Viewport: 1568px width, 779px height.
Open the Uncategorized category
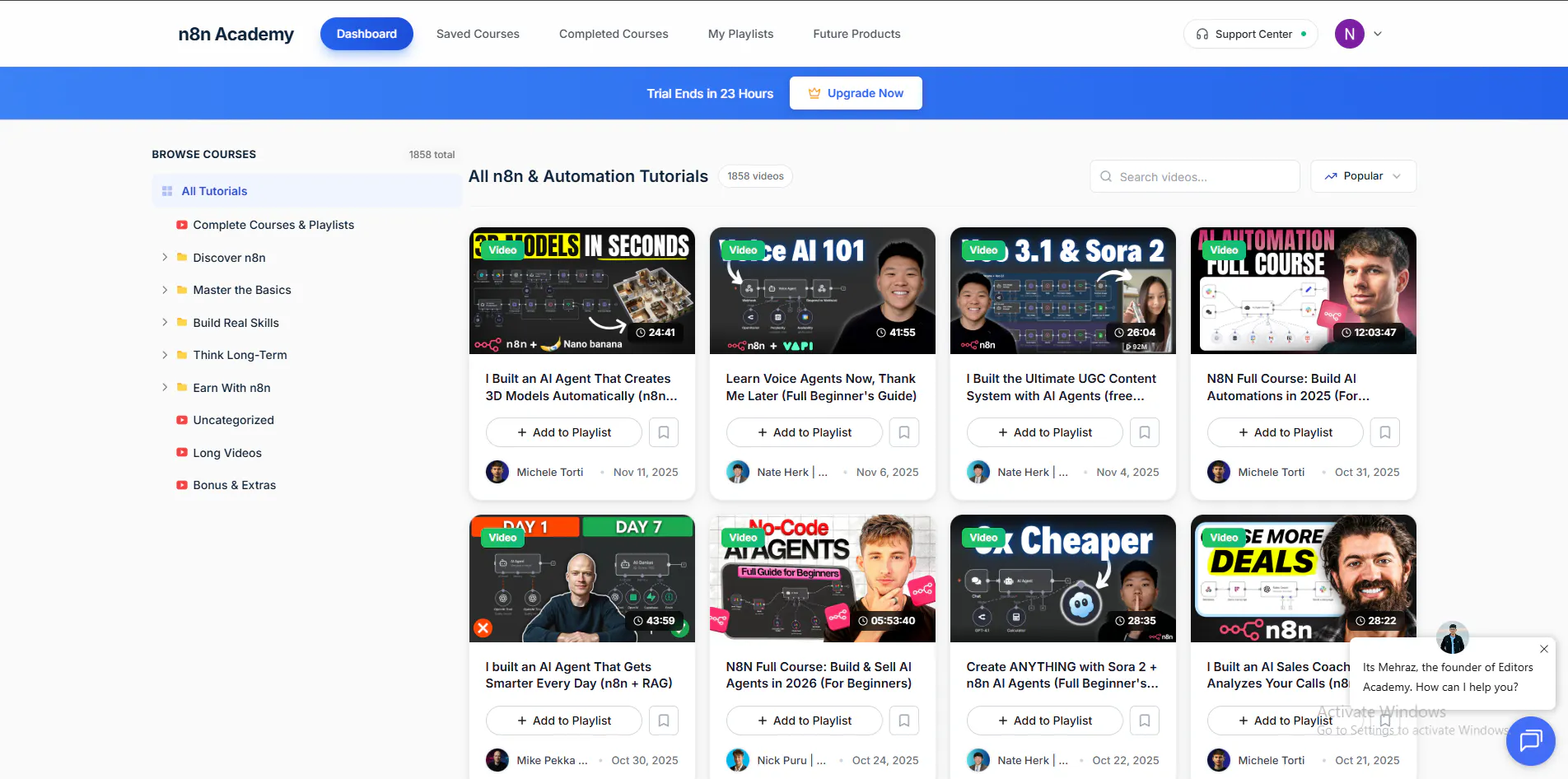233,420
